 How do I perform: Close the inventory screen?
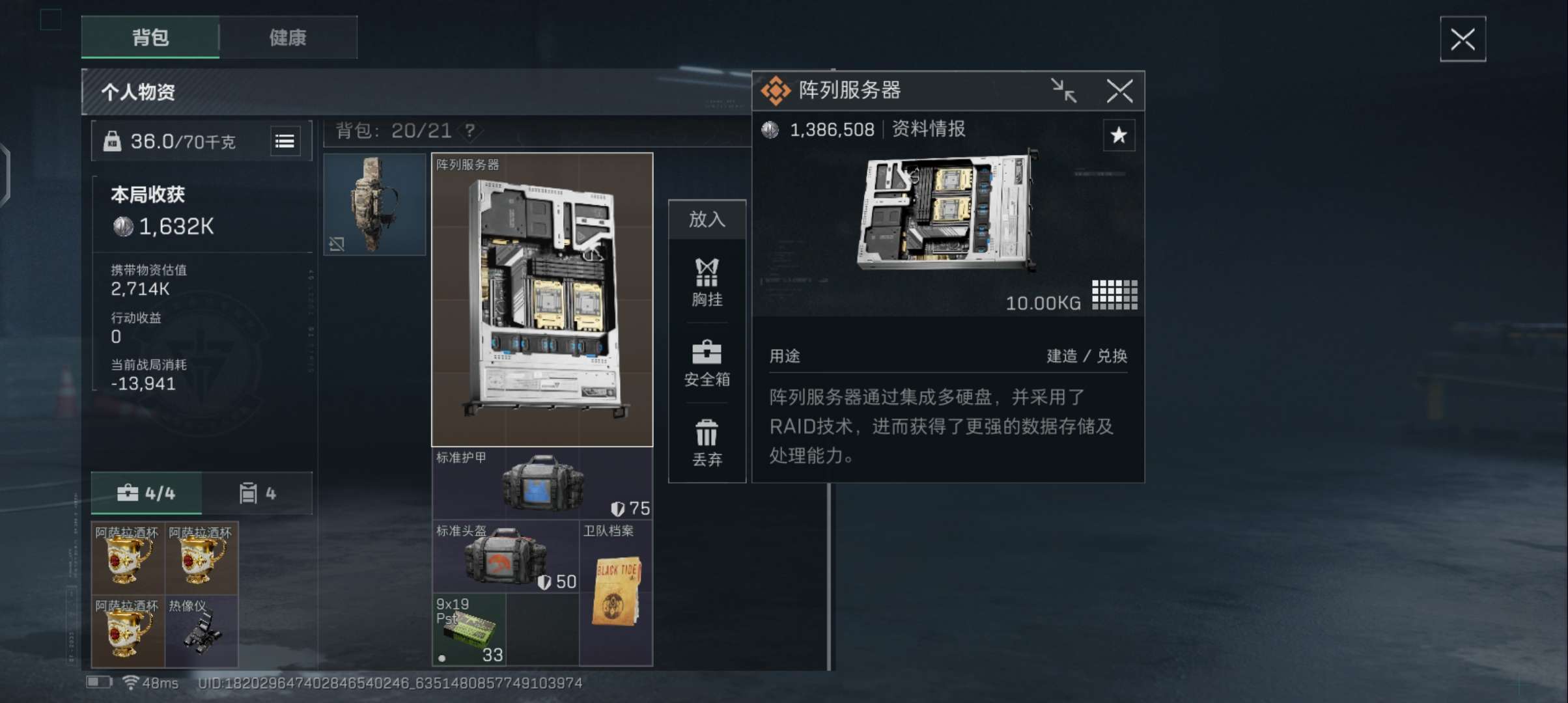pyautogui.click(x=1463, y=39)
